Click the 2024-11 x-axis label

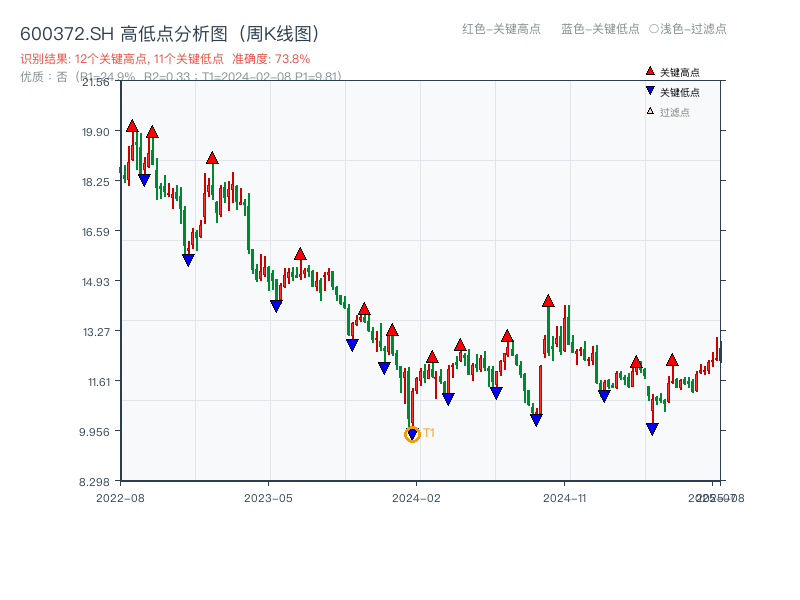[565, 497]
